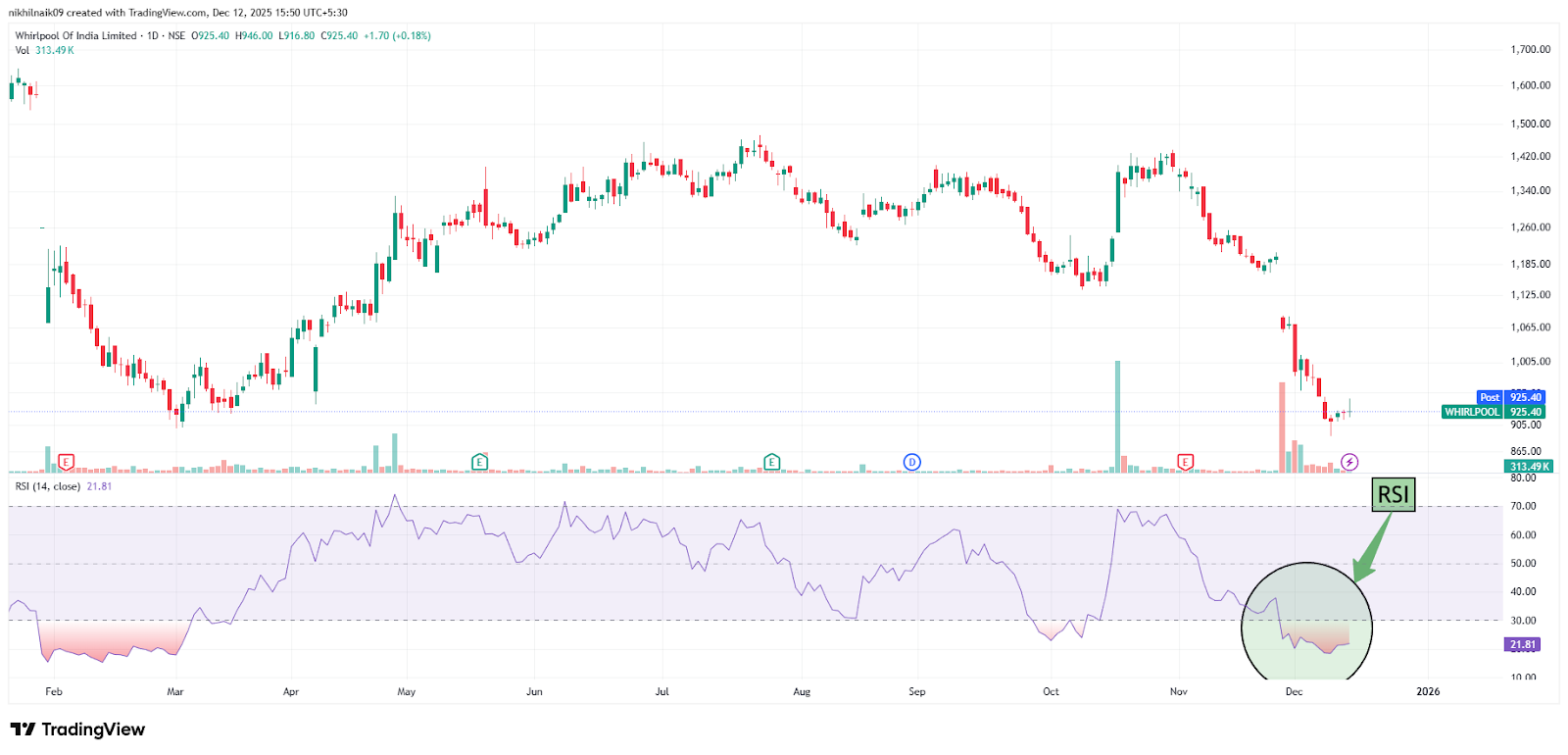Click the blue Post price label
This screenshot has height=755, width=1568.
(x=1490, y=397)
